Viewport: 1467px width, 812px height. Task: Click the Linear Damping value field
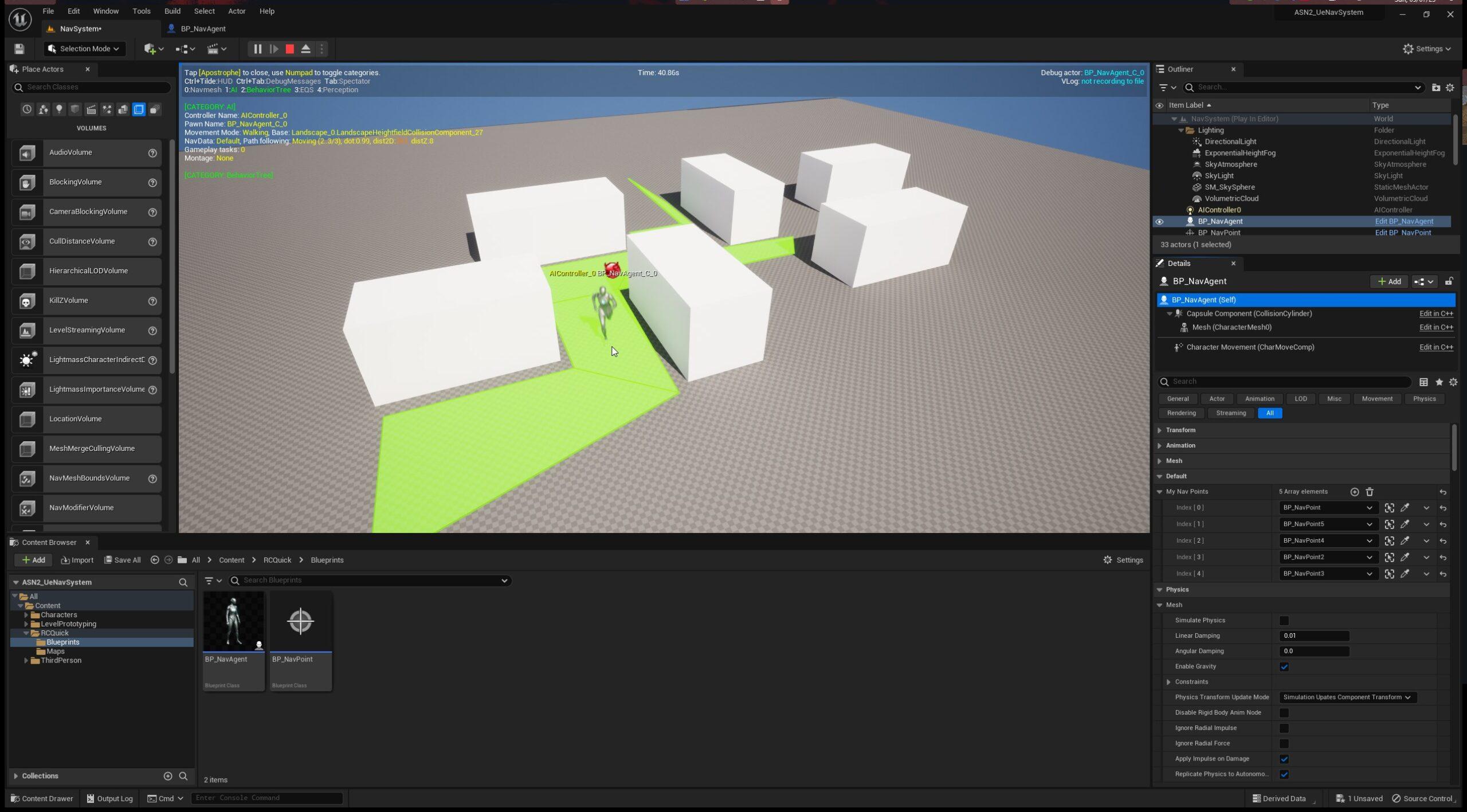1314,636
